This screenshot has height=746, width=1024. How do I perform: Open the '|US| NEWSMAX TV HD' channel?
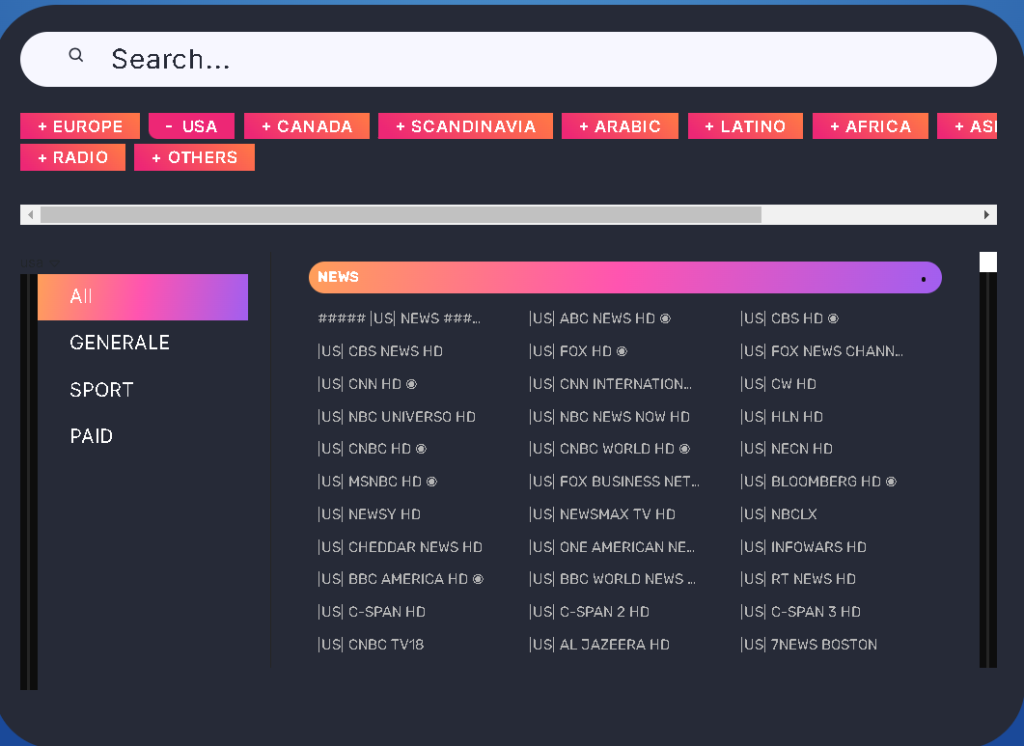point(602,514)
